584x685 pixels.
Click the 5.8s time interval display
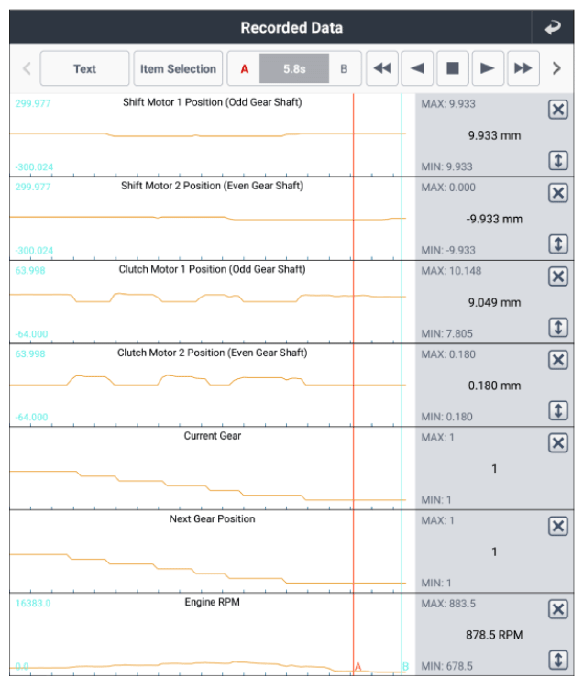point(294,69)
